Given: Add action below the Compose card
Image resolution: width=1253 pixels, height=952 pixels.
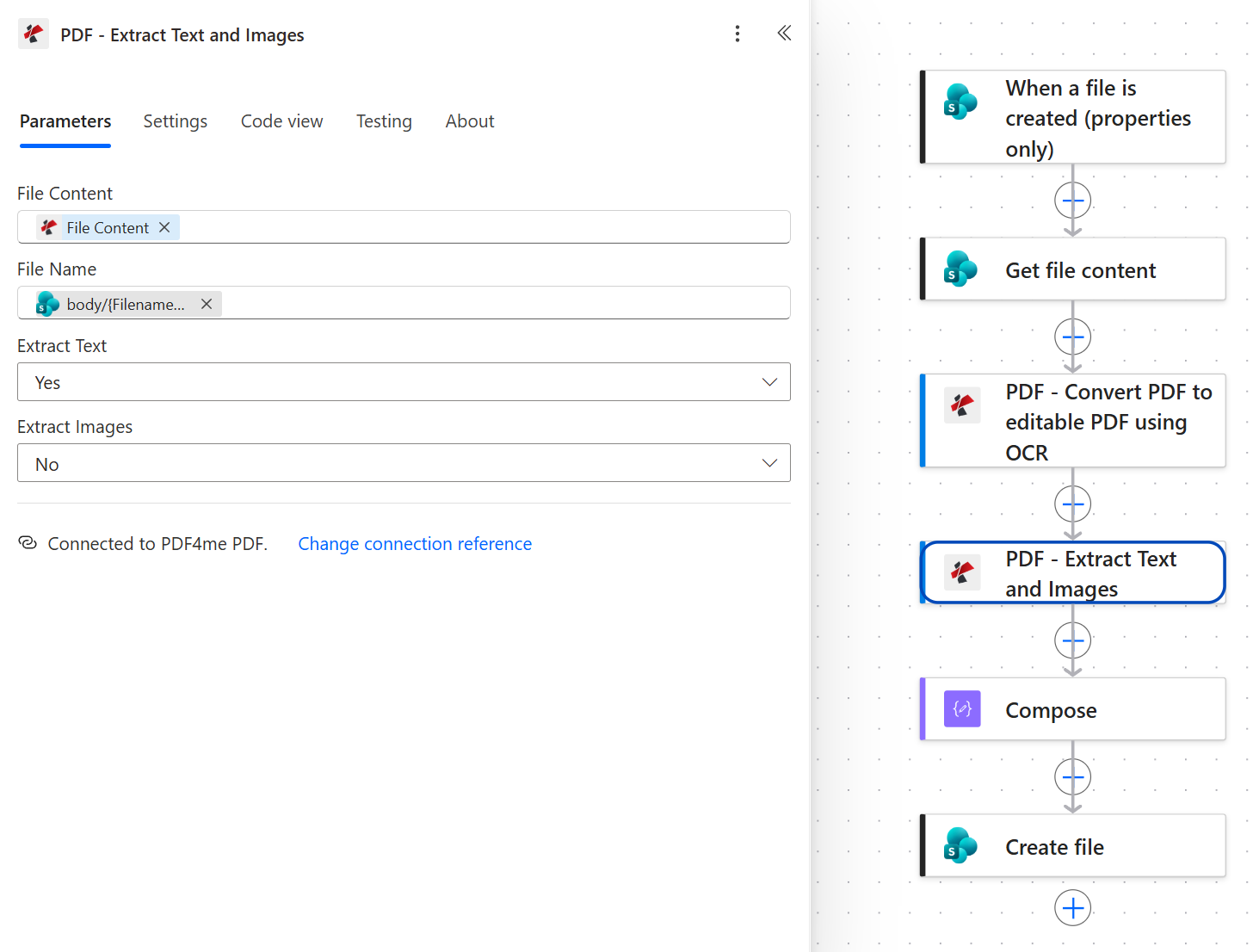Looking at the screenshot, I should (x=1073, y=777).
